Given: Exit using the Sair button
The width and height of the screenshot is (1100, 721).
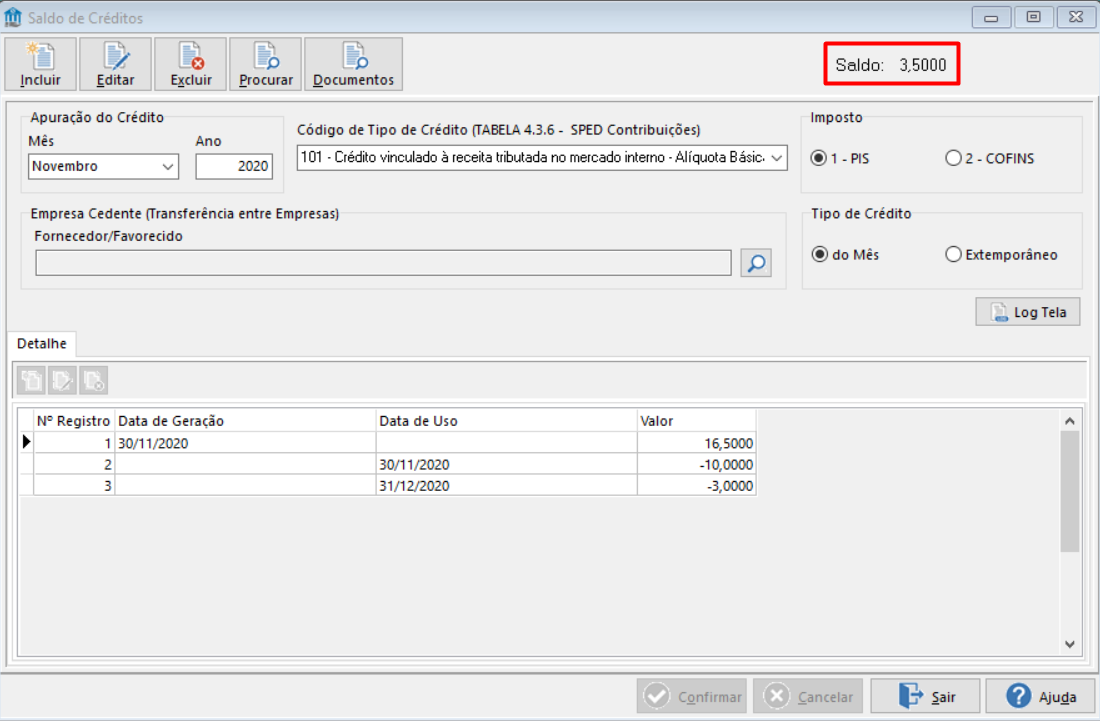Looking at the screenshot, I should tap(925, 696).
